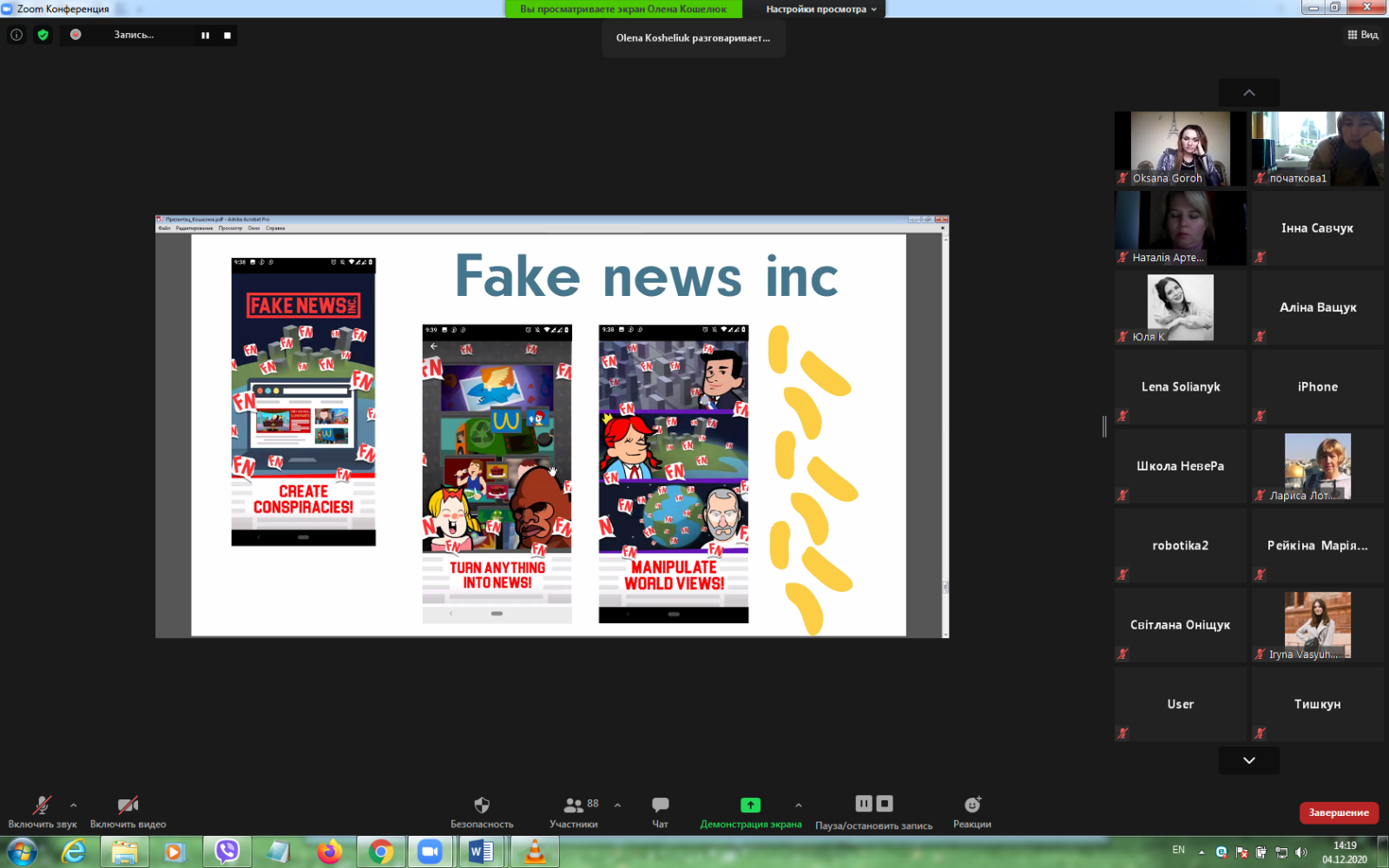Image resolution: width=1389 pixels, height=868 pixels.
Task: Click the green encryption shield icon
Action: coord(43,35)
